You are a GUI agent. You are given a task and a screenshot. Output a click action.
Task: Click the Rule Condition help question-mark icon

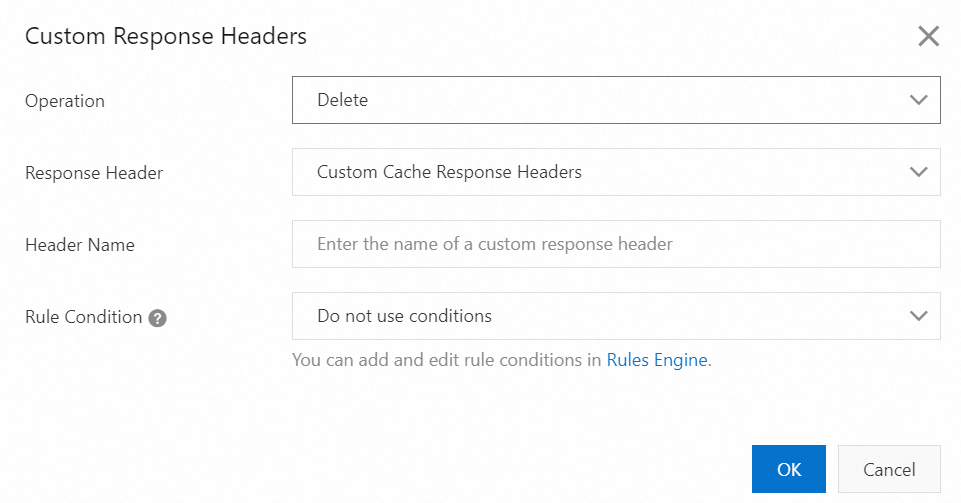[x=157, y=318]
